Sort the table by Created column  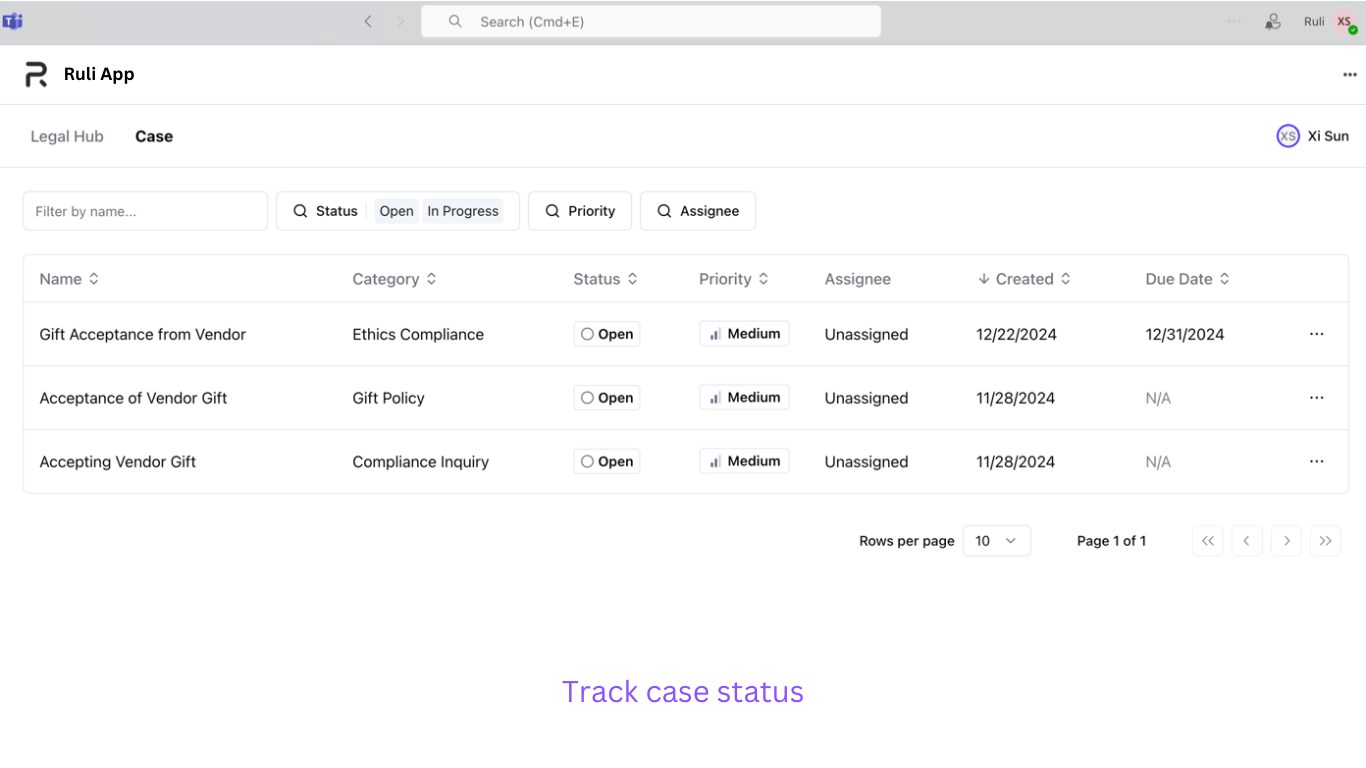[x=1024, y=279]
